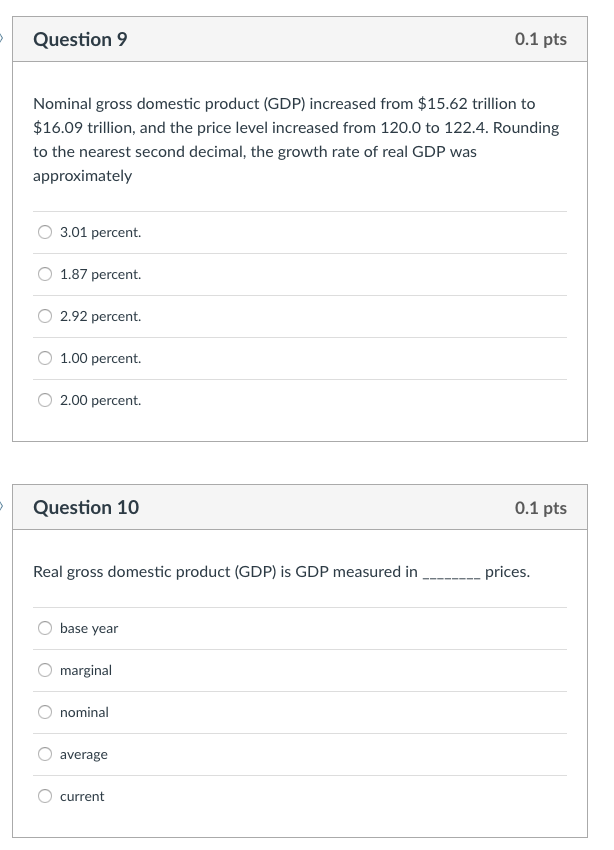Choose the 2.00 percent option
This screenshot has height=850, width=614.
click(45, 400)
